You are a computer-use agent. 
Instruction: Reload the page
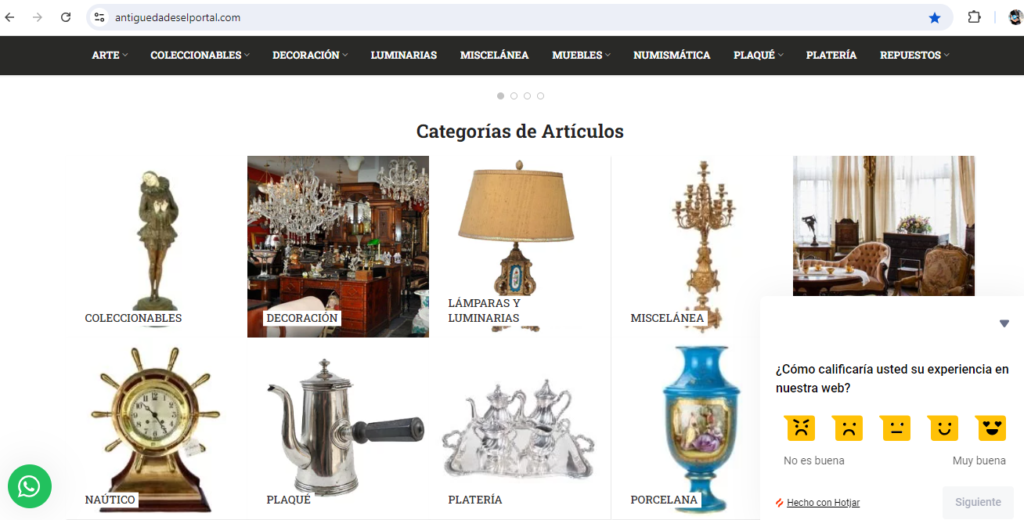pyautogui.click(x=65, y=18)
